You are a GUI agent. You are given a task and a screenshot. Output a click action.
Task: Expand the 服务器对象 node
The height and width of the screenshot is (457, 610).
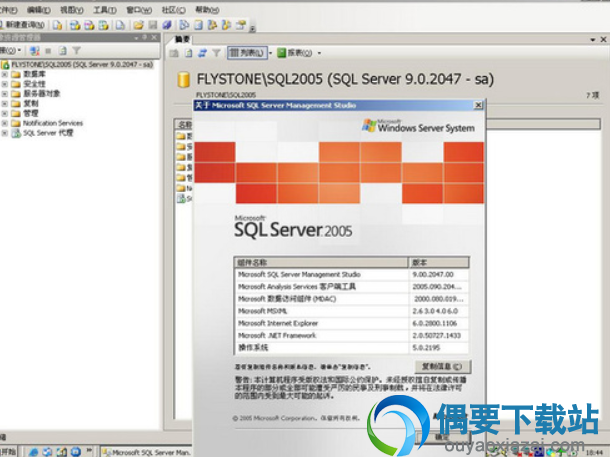click(x=5, y=93)
